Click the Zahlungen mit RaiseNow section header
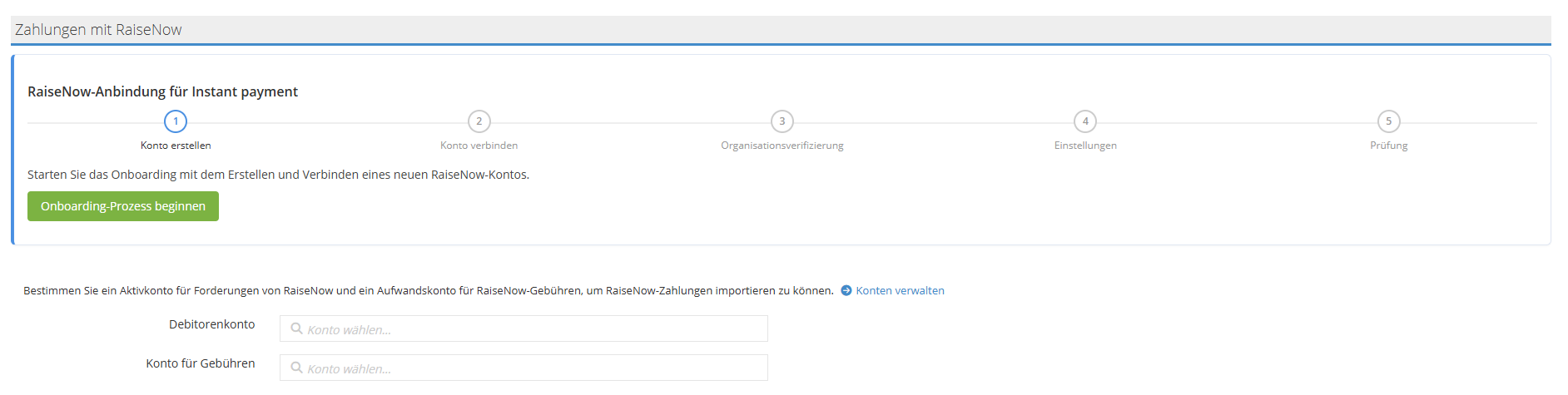Image resolution: width=1568 pixels, height=395 pixels. click(98, 30)
